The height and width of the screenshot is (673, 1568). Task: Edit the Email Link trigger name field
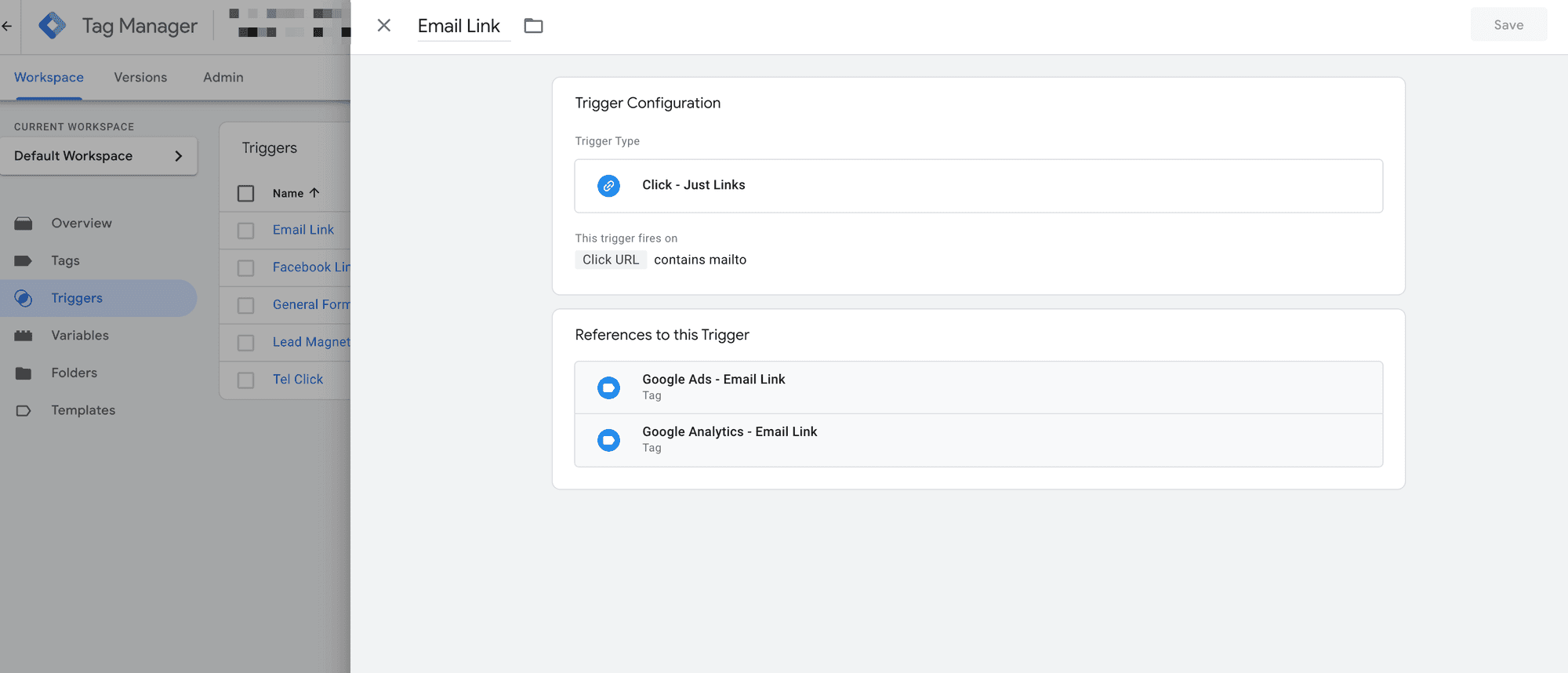[x=463, y=26]
